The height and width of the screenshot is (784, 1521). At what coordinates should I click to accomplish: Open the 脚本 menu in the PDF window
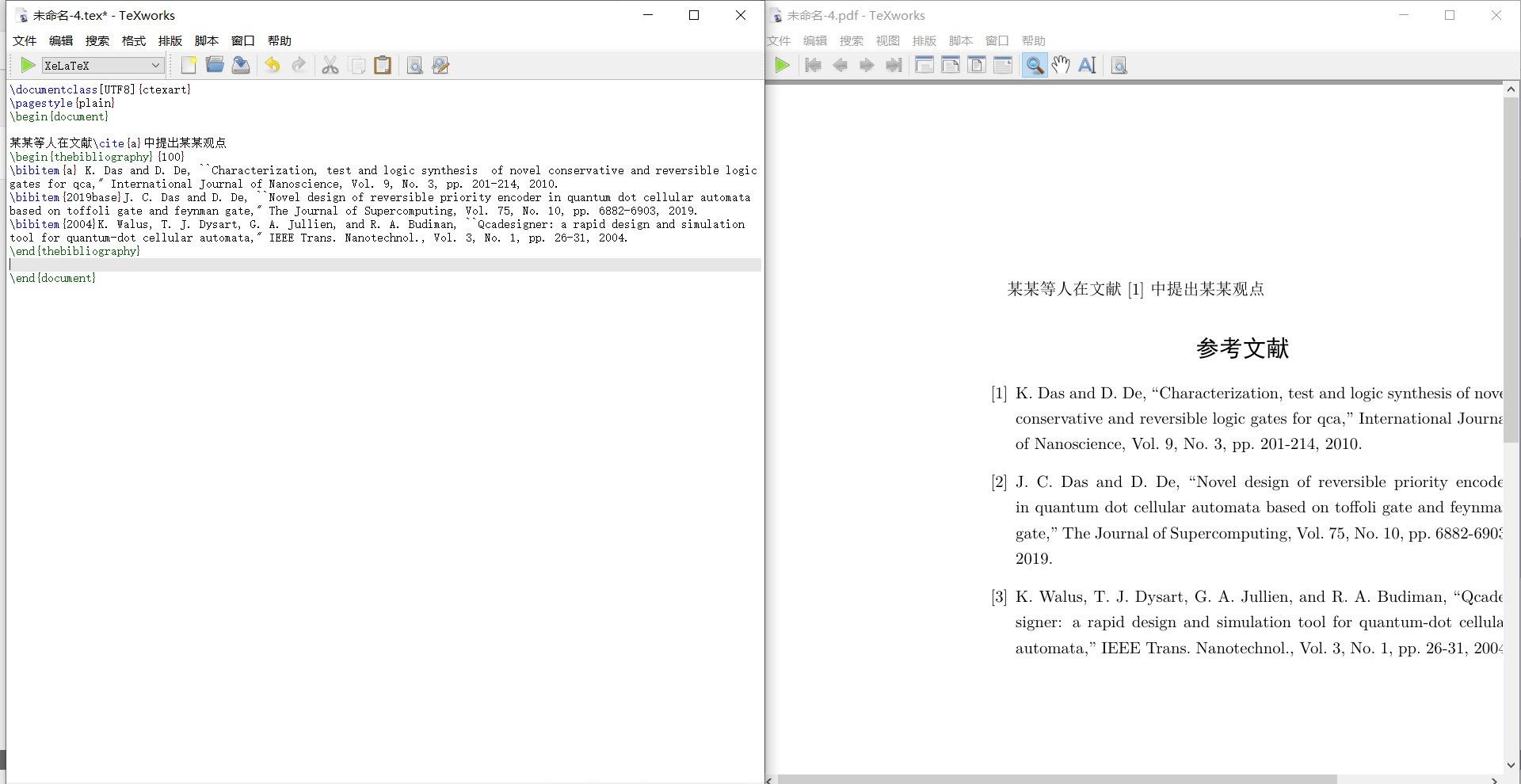pyautogui.click(x=961, y=41)
